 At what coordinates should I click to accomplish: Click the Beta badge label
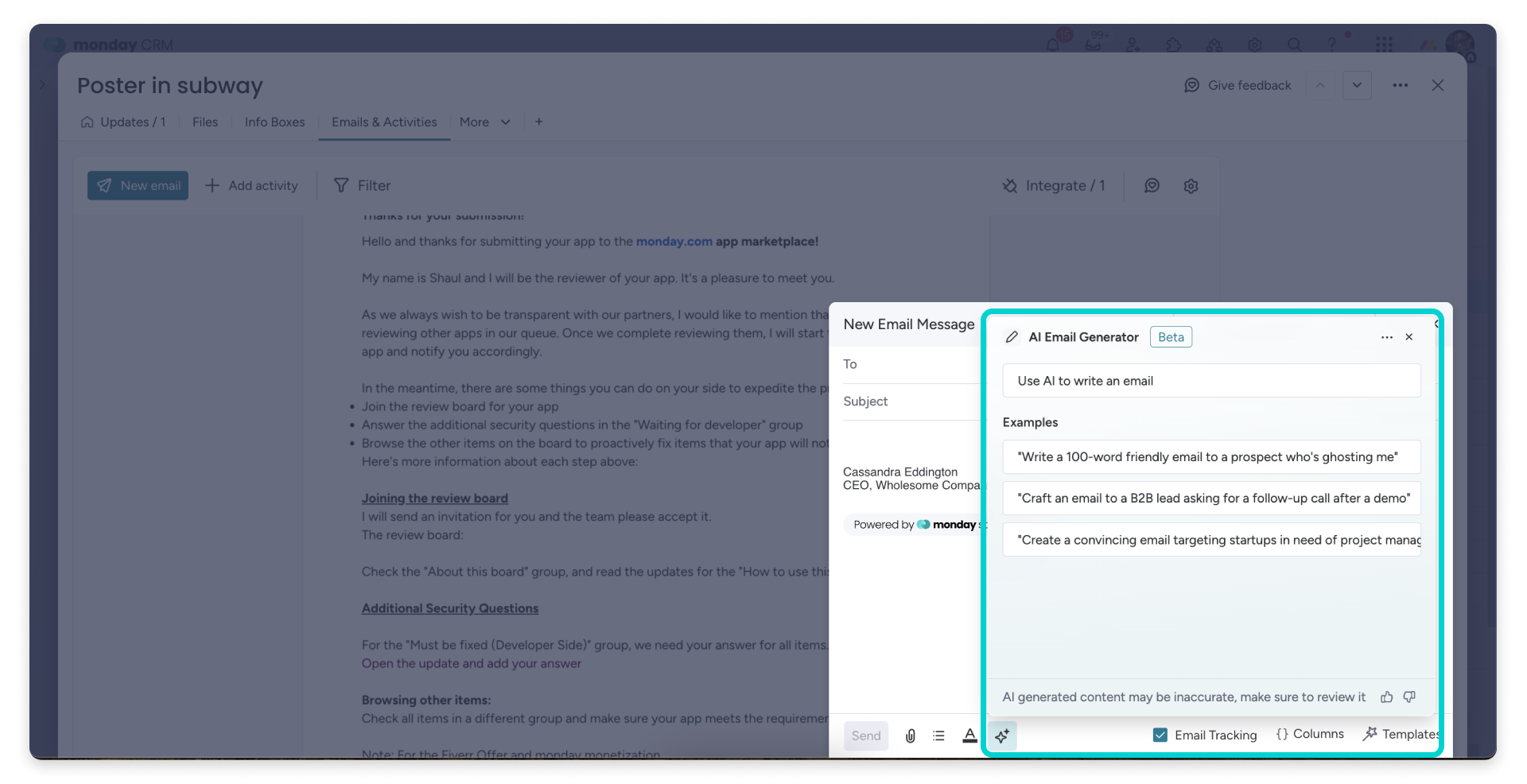point(1171,337)
